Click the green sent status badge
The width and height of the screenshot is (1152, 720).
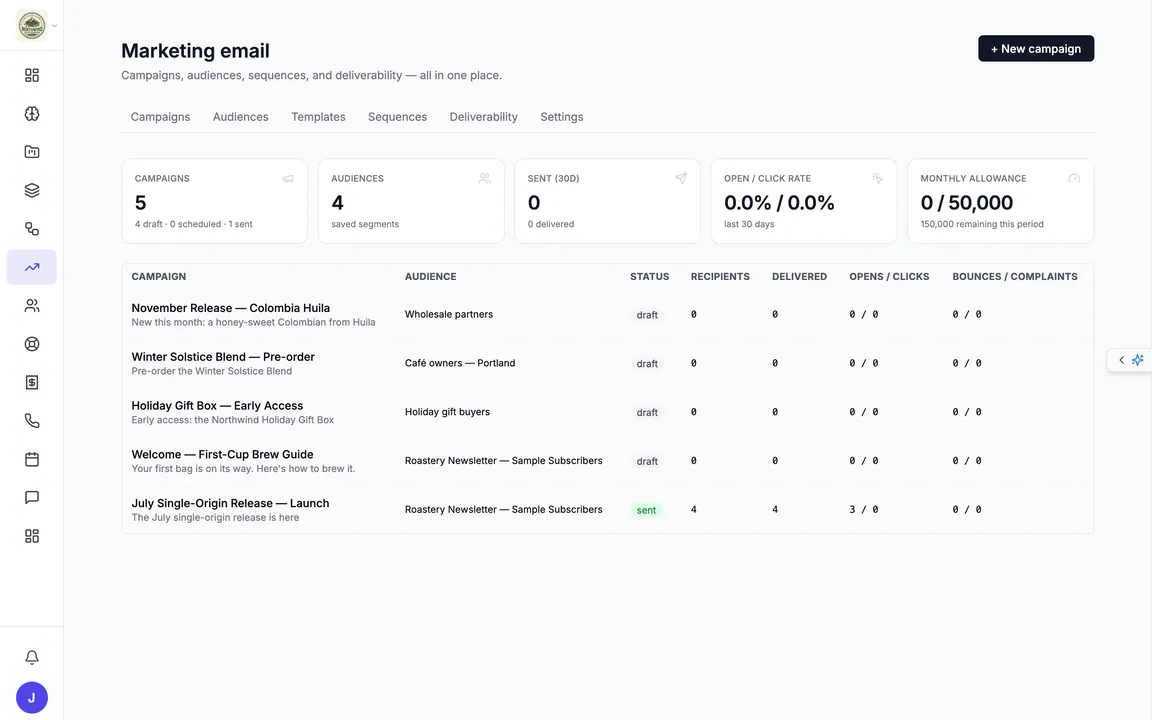(647, 510)
